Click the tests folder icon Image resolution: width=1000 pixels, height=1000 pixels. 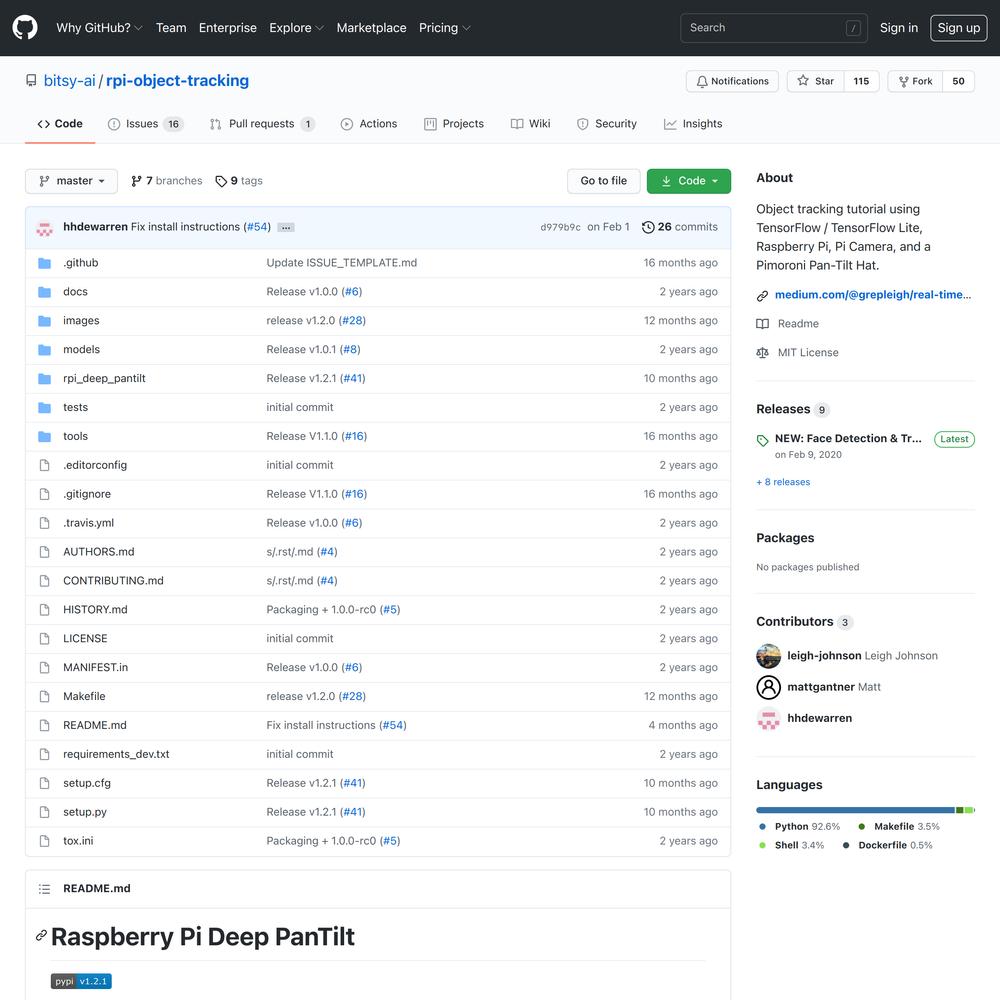click(x=45, y=408)
